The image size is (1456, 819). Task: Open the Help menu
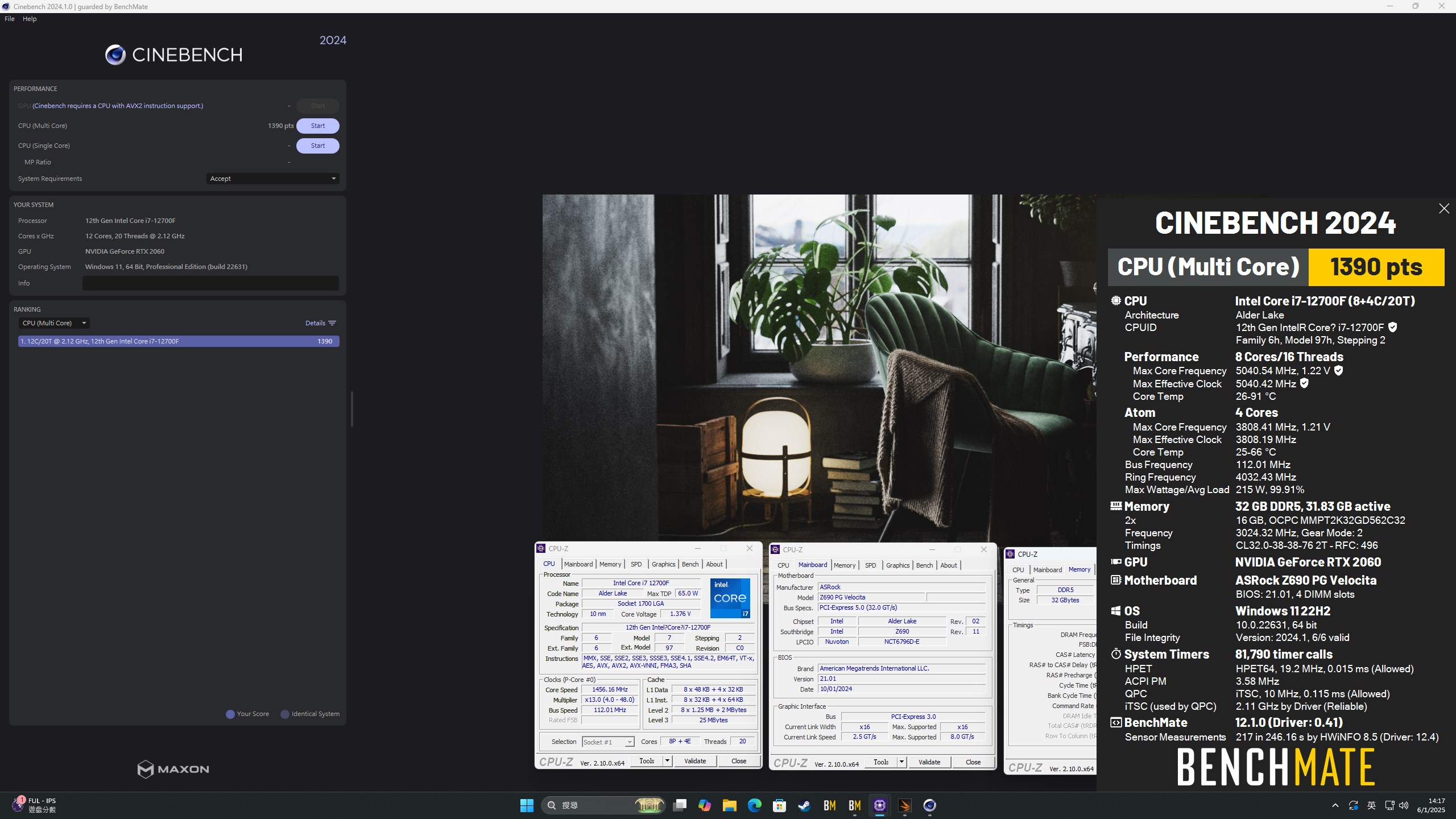click(30, 19)
